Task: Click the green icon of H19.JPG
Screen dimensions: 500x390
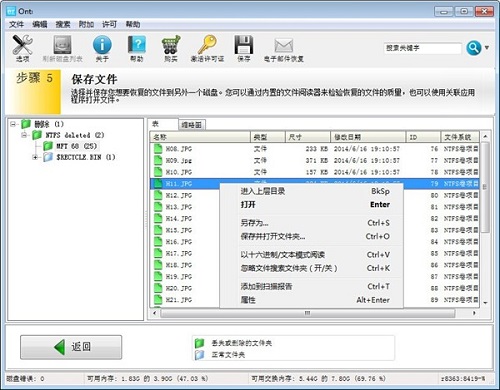Action: tap(158, 276)
